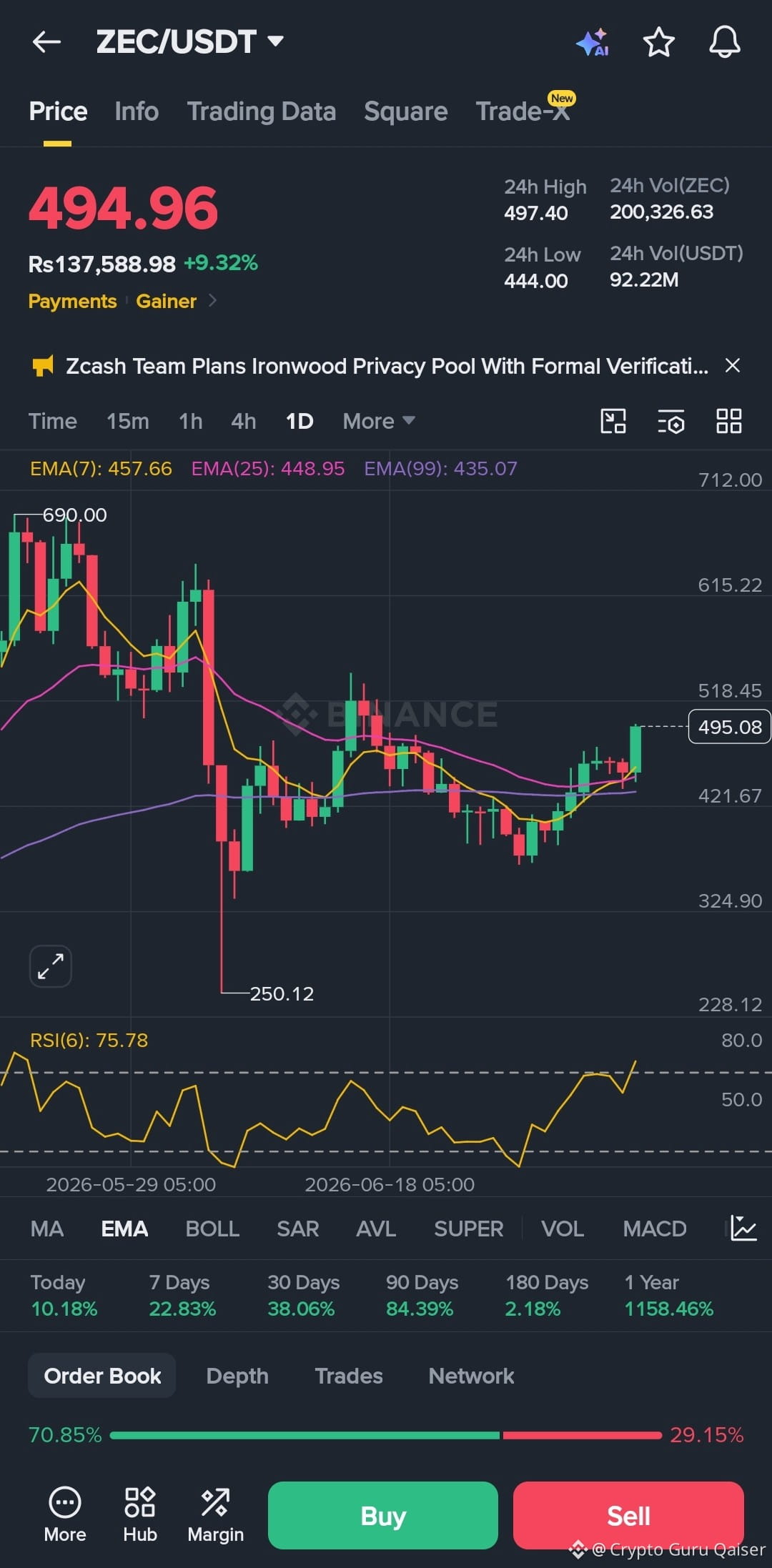
Task: Tap the megaphone announcement icon
Action: pos(43,366)
